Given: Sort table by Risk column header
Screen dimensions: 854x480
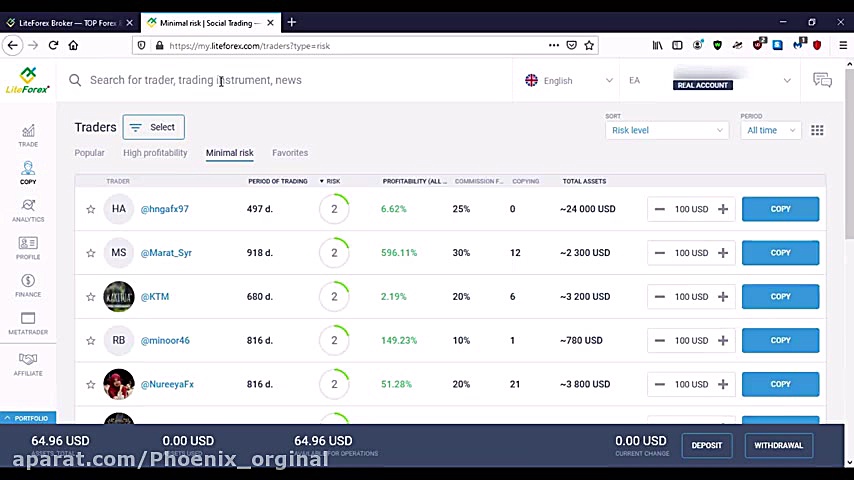Looking at the screenshot, I should 330,181.
